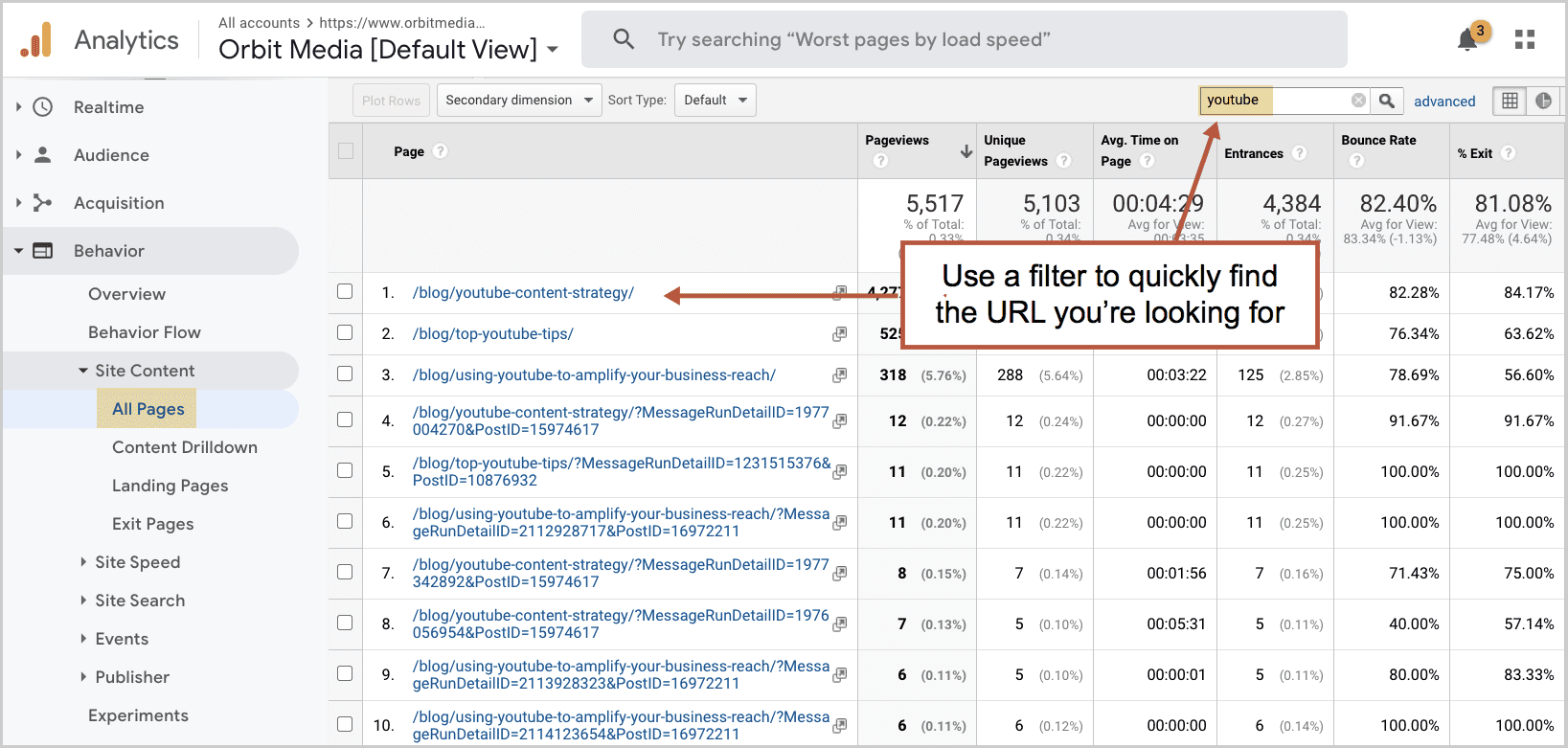Image resolution: width=1568 pixels, height=748 pixels.
Task: Expand the Acquisition section
Action: coord(18,203)
